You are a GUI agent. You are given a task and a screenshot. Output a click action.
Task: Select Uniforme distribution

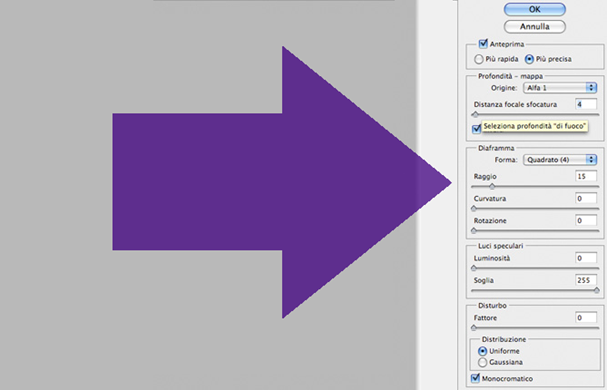[482, 351]
